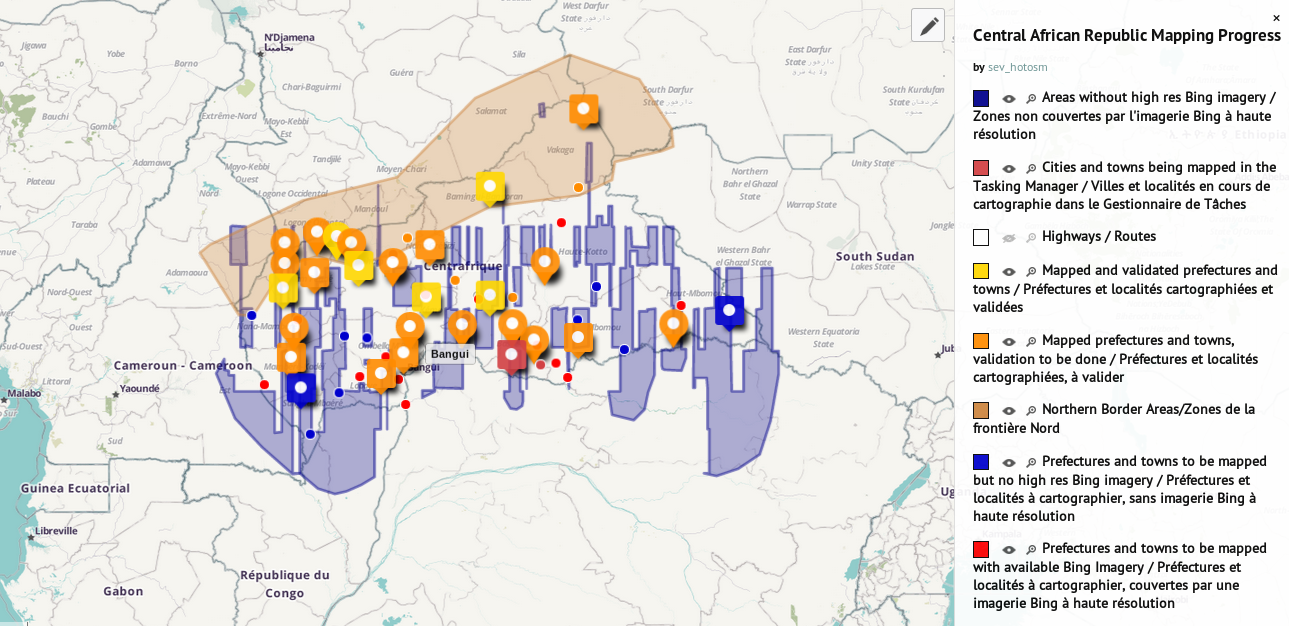Image resolution: width=1289 pixels, height=626 pixels.
Task: Click the South Sudan country label
Action: [876, 256]
